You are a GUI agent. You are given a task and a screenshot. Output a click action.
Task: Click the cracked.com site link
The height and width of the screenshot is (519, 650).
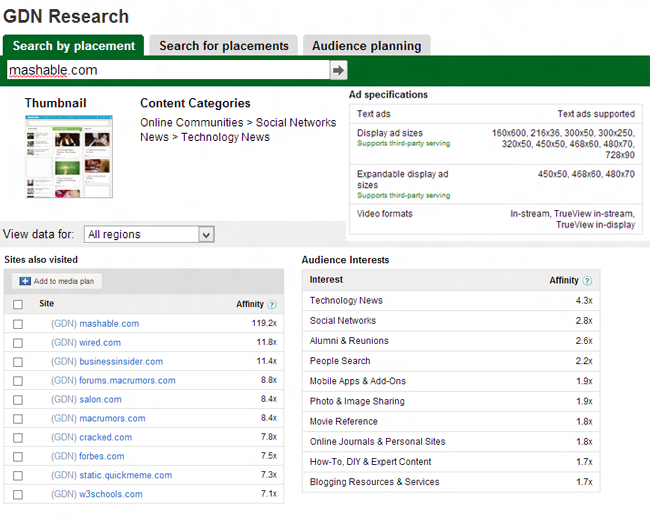(106, 438)
